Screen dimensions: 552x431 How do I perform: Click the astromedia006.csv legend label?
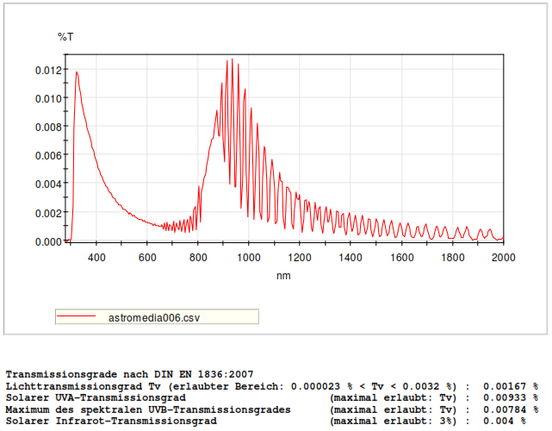154,318
